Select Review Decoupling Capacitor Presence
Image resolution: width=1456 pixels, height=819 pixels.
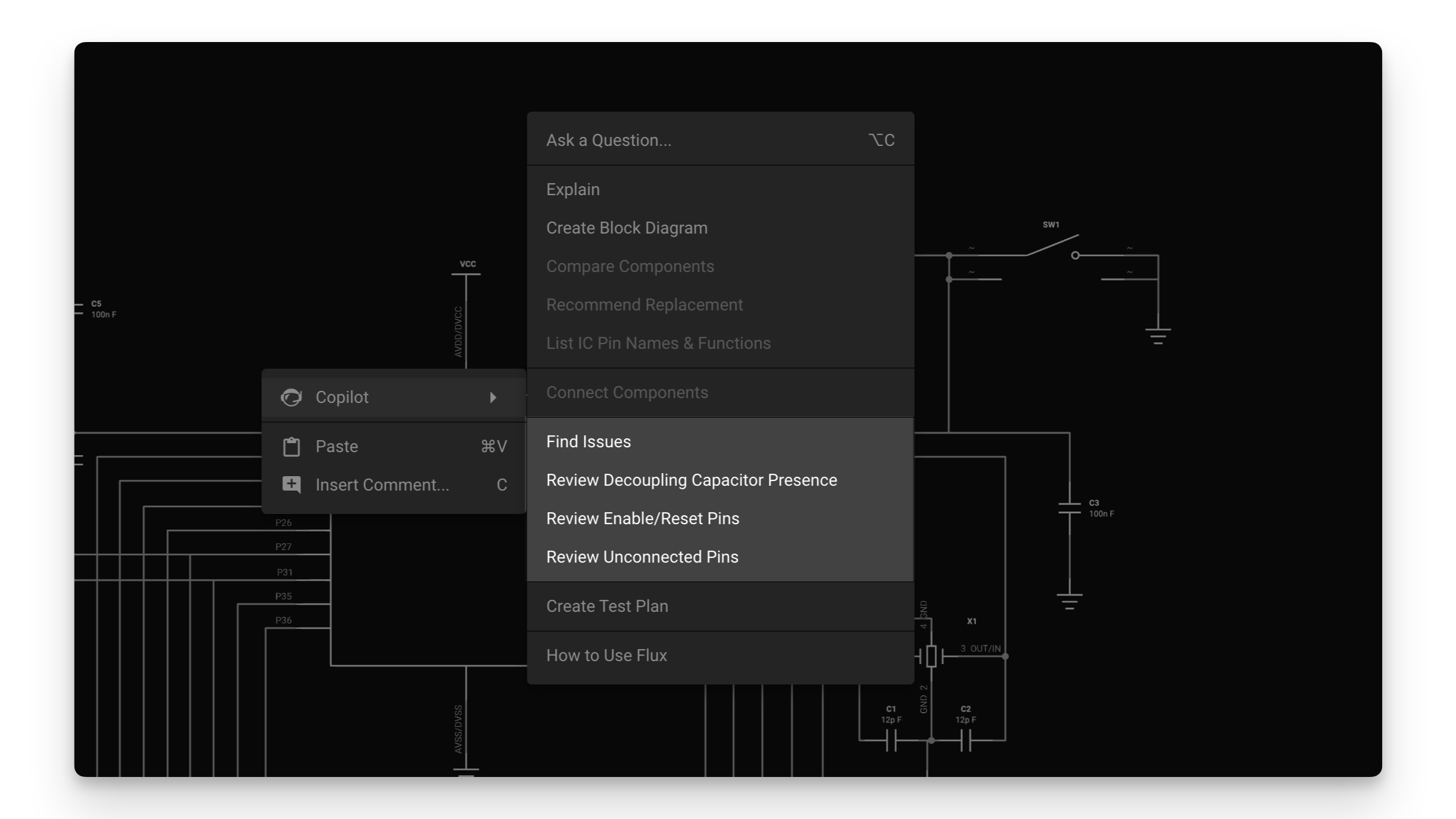691,480
